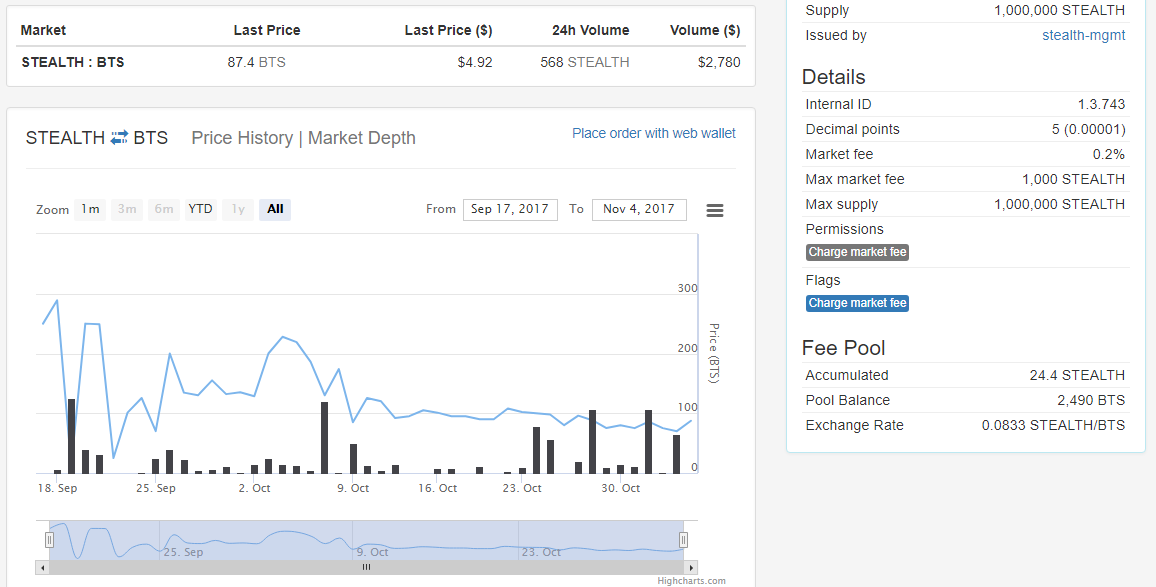Click the STEALTH link in 24h Volume
The image size is (1156, 587).
click(x=598, y=62)
